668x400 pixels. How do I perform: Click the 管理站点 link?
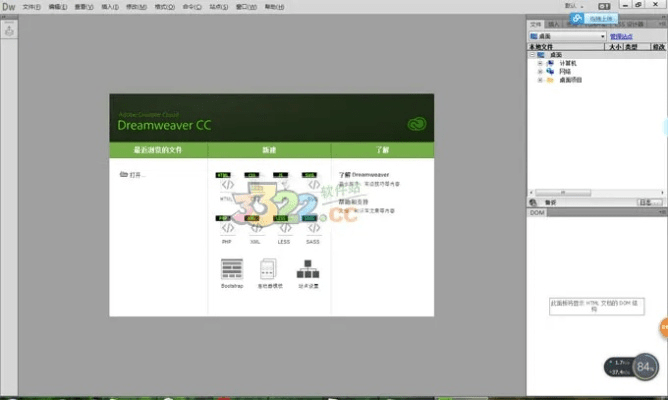pos(621,36)
